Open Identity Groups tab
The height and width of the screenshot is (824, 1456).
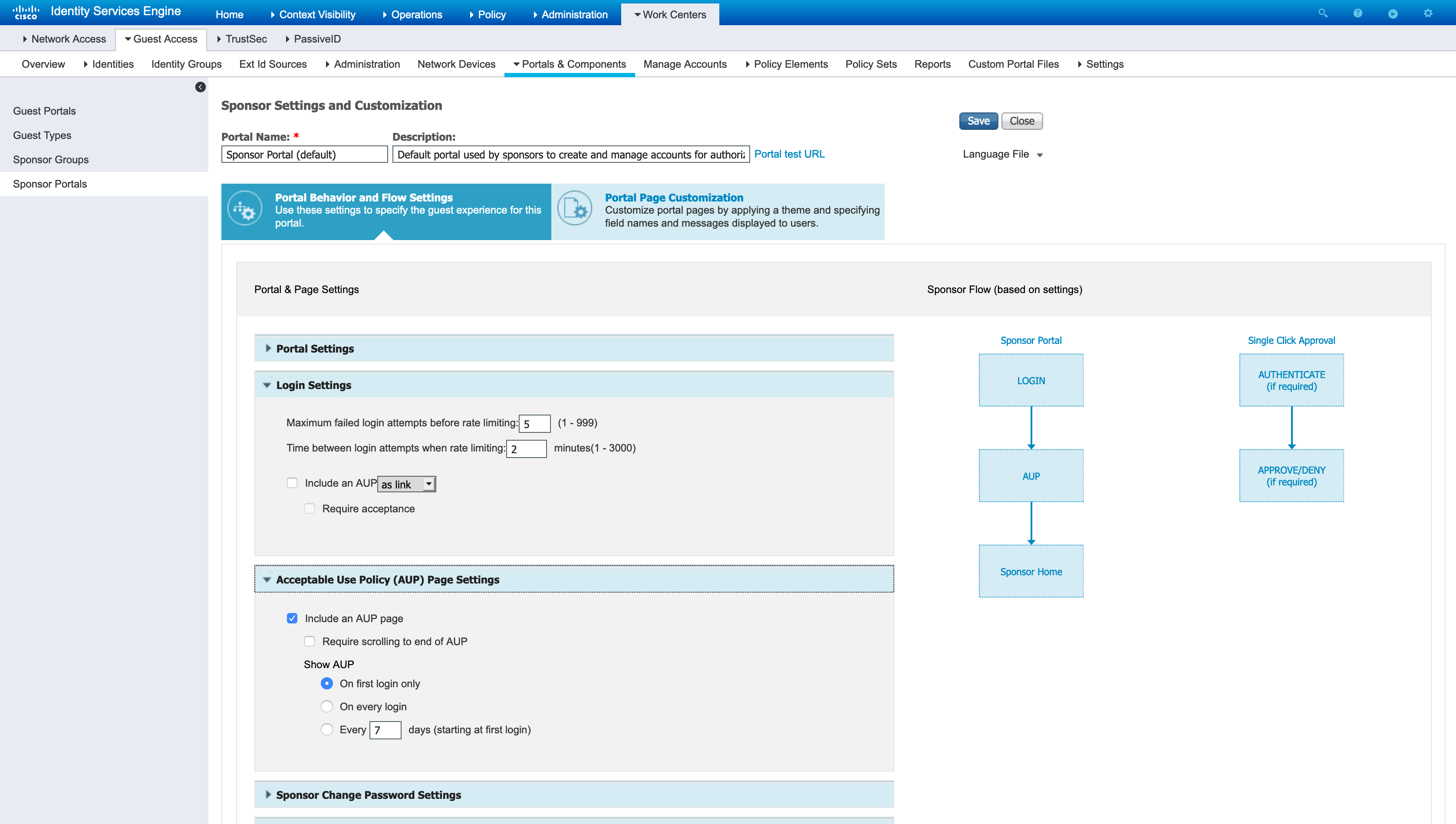[x=186, y=64]
